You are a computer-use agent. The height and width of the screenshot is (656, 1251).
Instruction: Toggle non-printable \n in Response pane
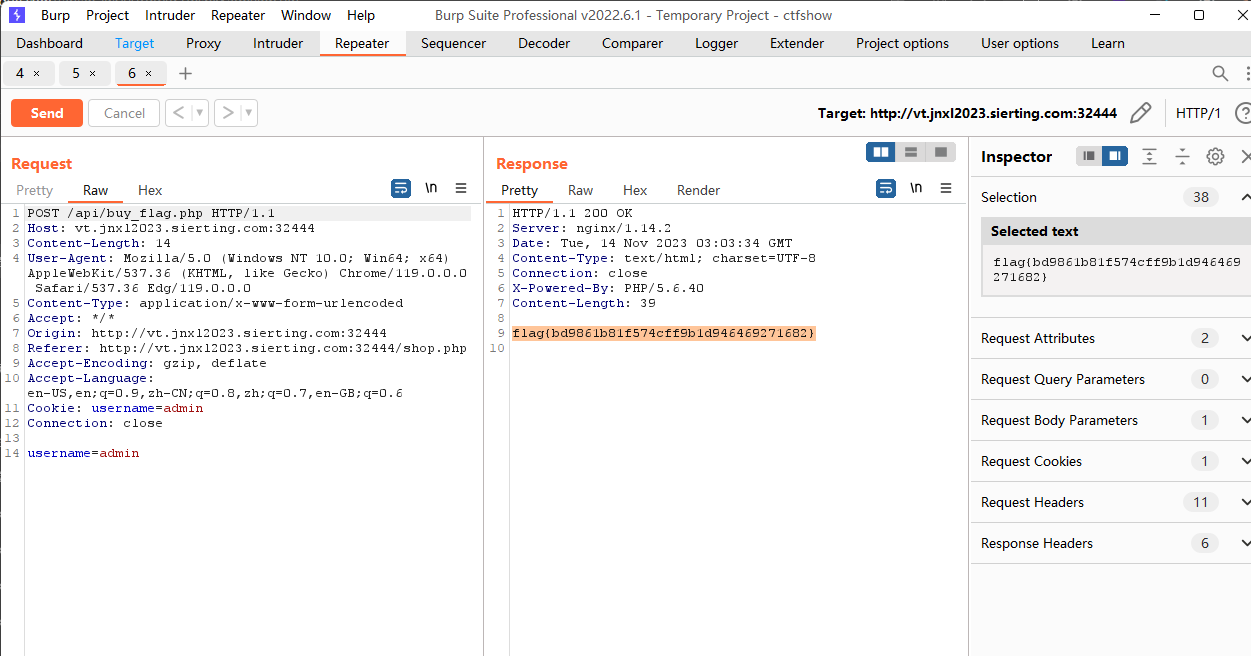pos(916,188)
